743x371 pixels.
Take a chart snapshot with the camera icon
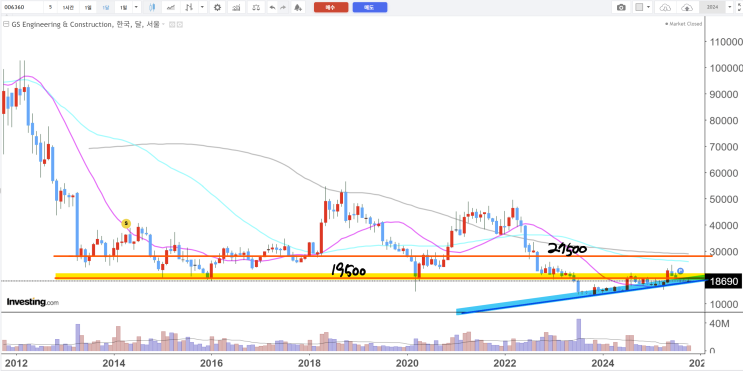[621, 7]
